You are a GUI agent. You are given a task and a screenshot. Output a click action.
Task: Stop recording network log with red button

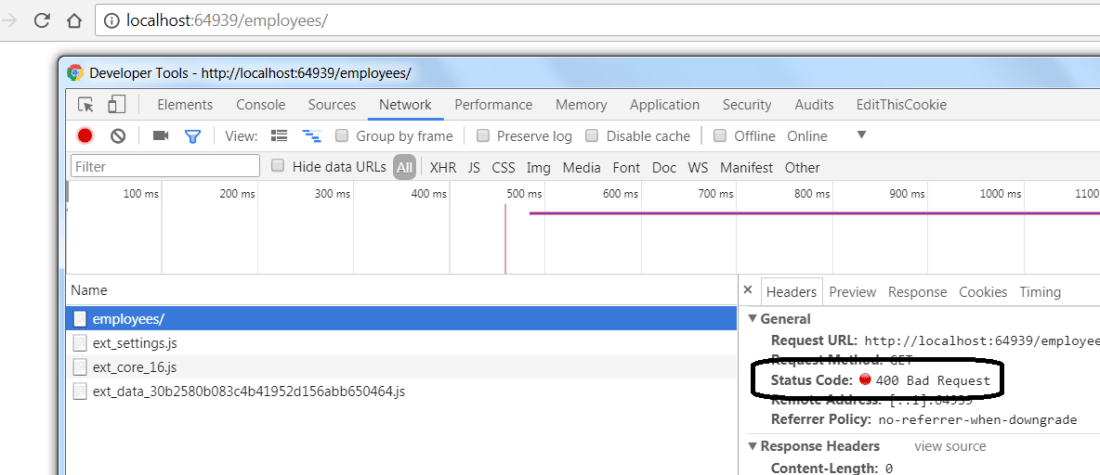(x=85, y=136)
